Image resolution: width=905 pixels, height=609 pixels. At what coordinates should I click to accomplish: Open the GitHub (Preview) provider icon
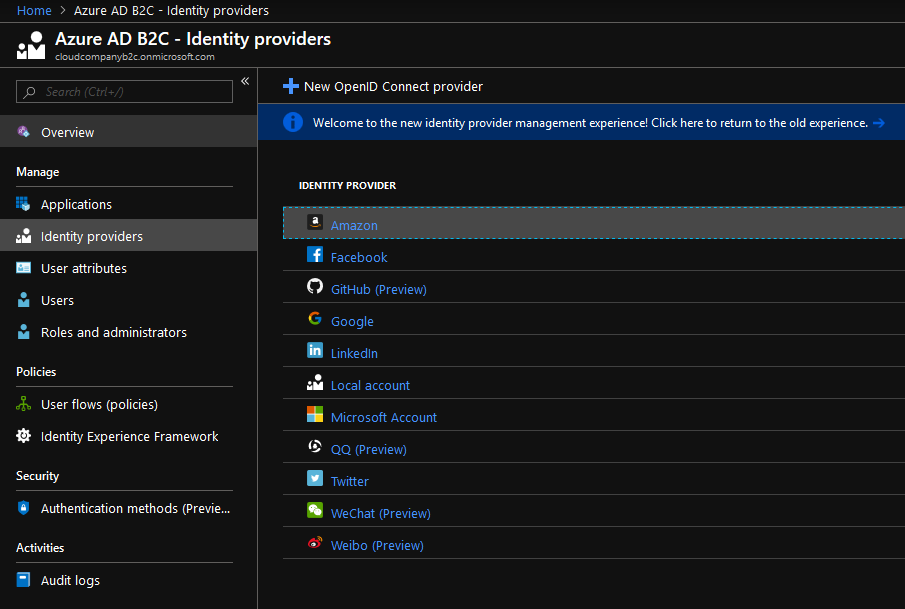coord(314,288)
